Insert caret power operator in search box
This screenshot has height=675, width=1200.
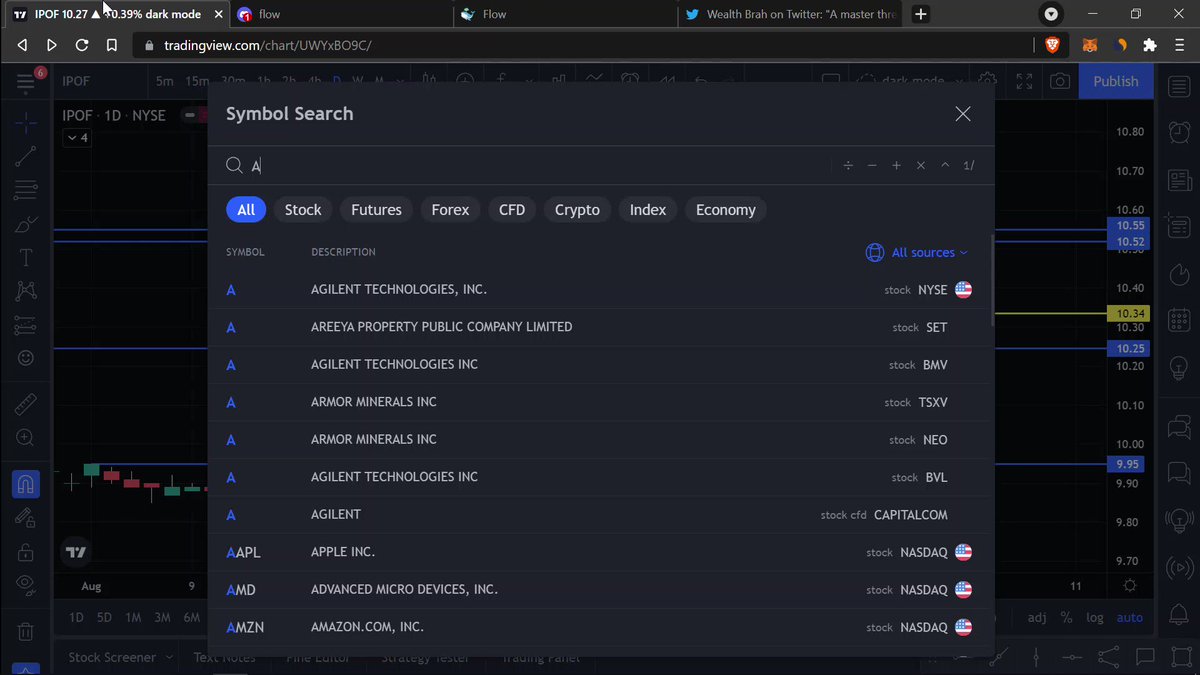point(945,166)
